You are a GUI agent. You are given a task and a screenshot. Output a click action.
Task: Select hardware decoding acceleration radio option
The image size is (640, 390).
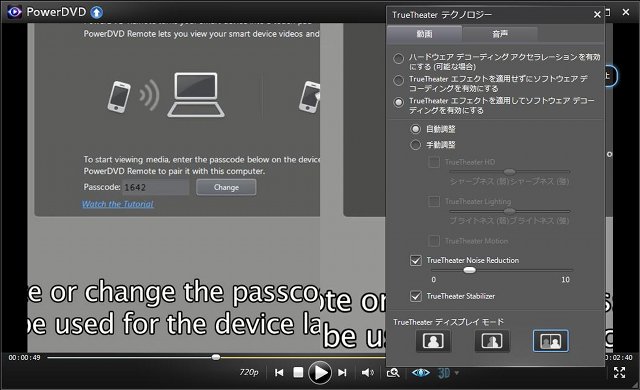point(398,58)
